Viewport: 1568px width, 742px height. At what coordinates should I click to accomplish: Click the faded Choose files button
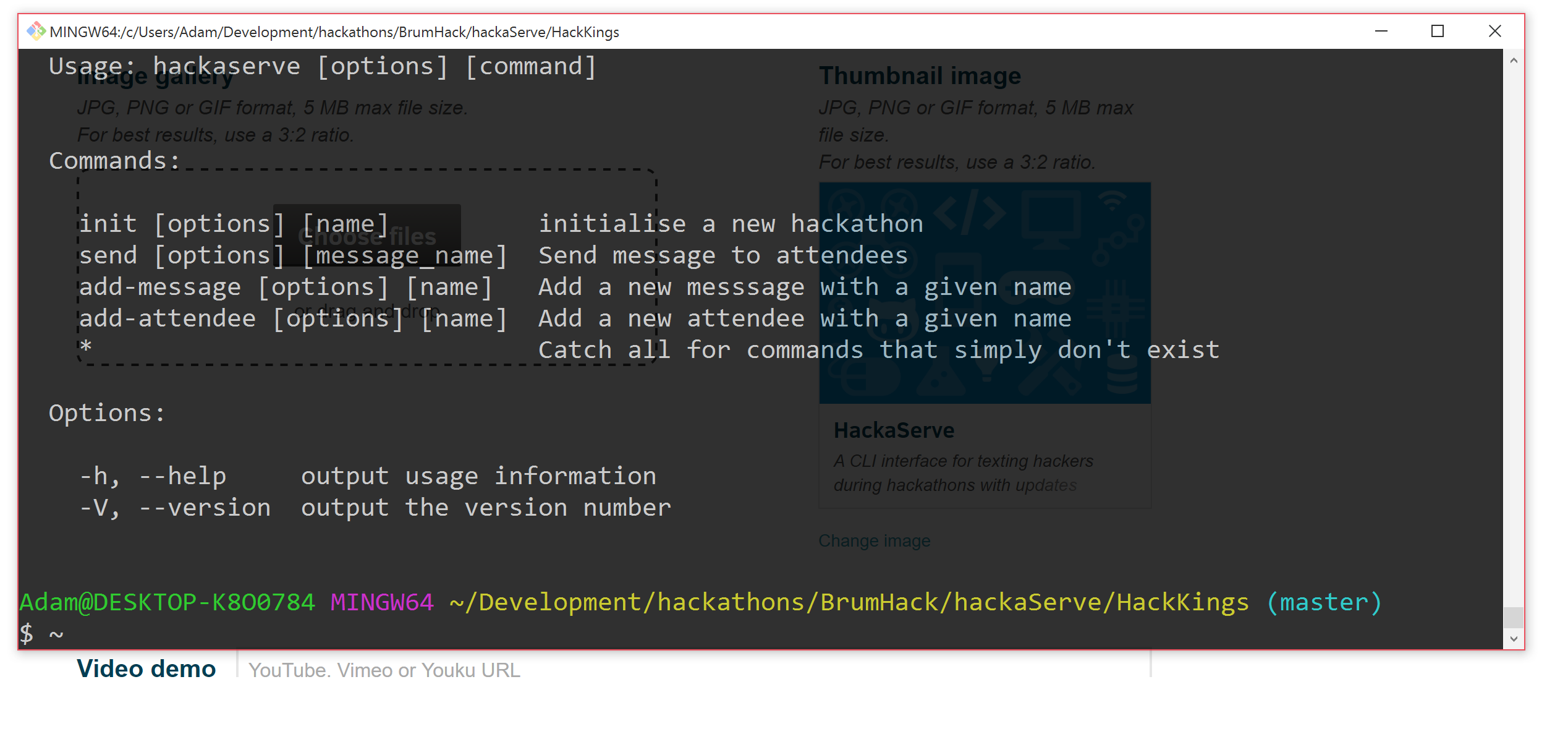pos(367,236)
